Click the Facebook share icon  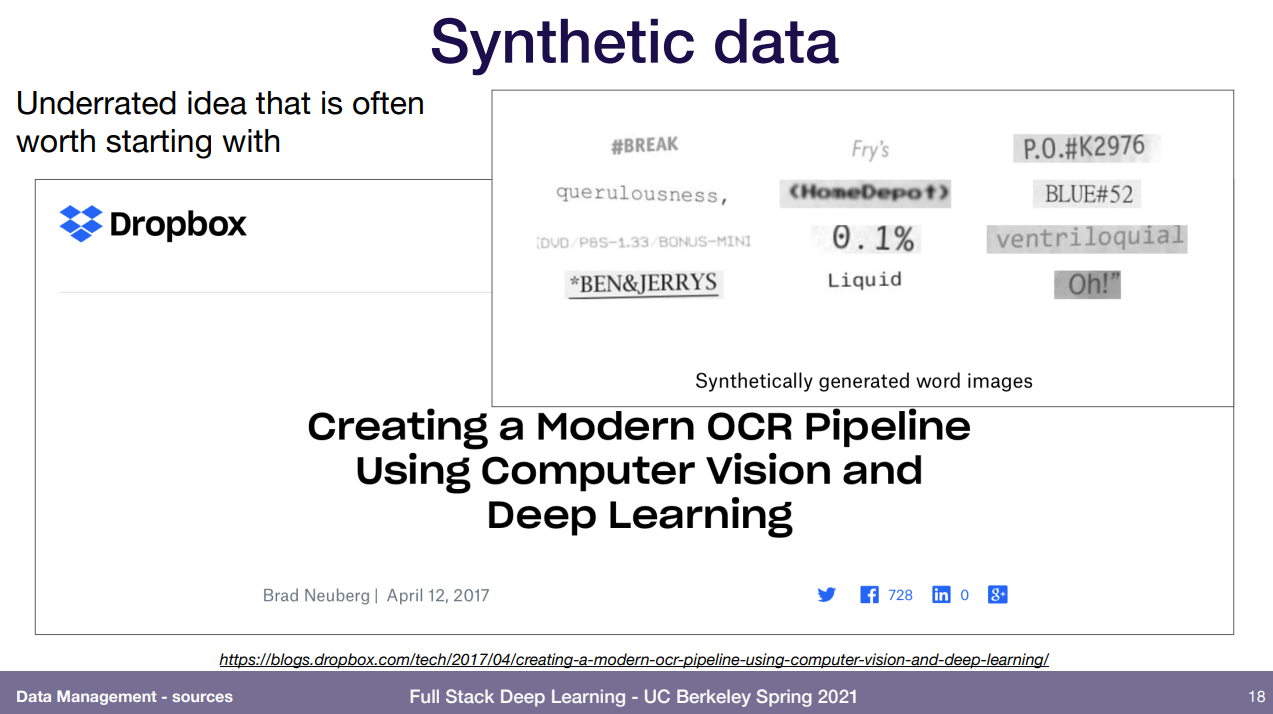coord(869,595)
